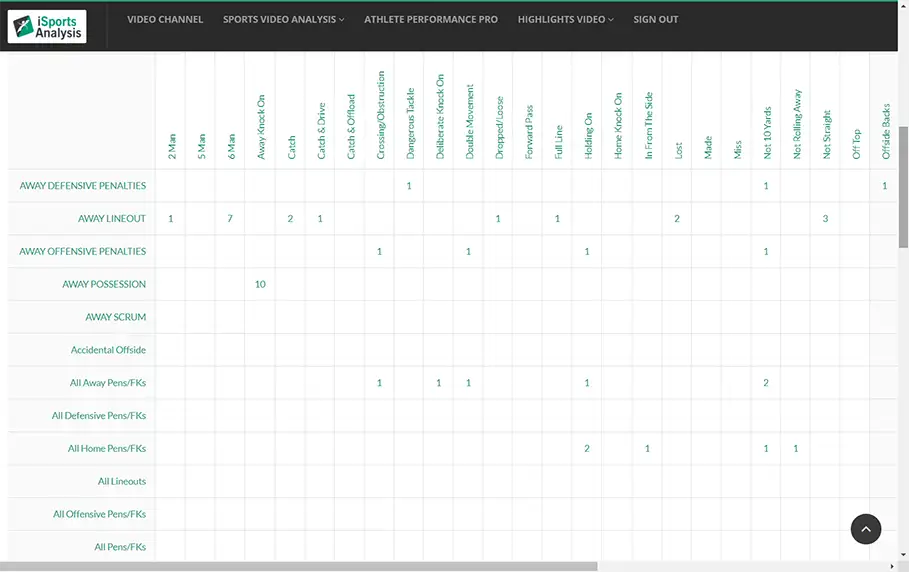Click the Home Knock On column header
Screen dimensions: 909x572
tap(618, 126)
